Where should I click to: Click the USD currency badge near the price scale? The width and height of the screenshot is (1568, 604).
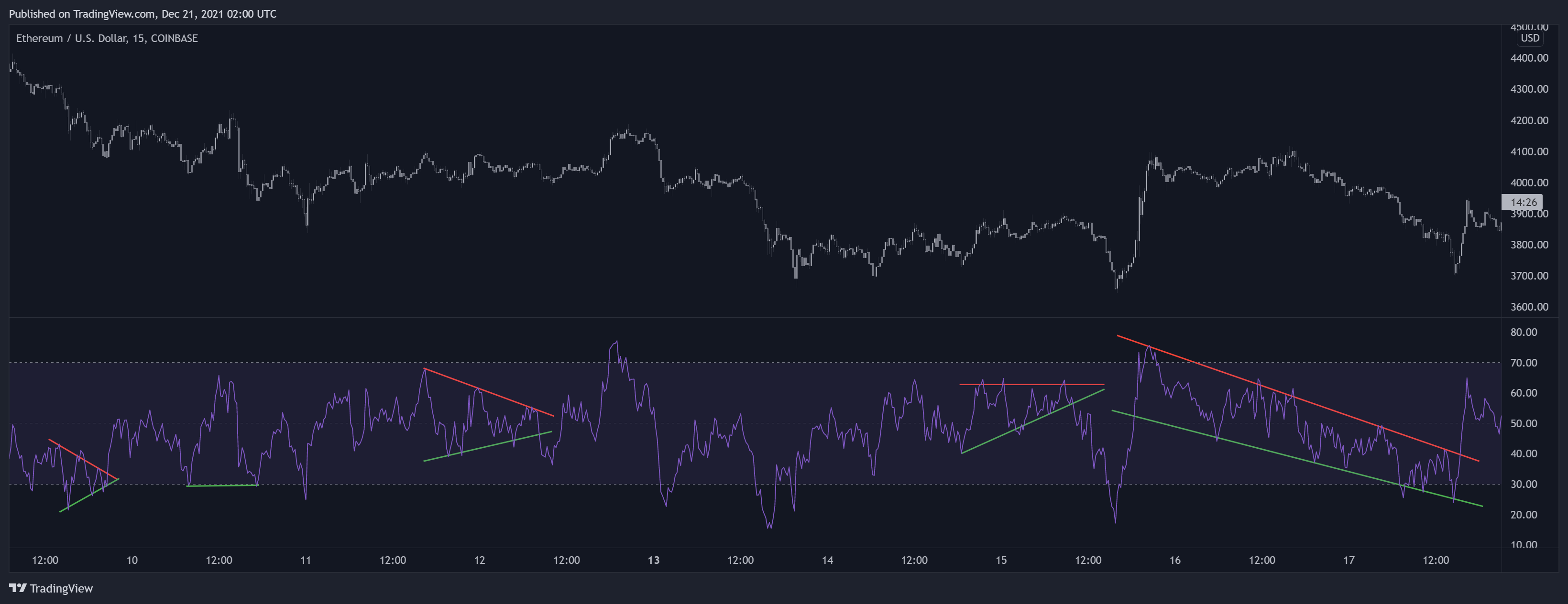(x=1530, y=38)
